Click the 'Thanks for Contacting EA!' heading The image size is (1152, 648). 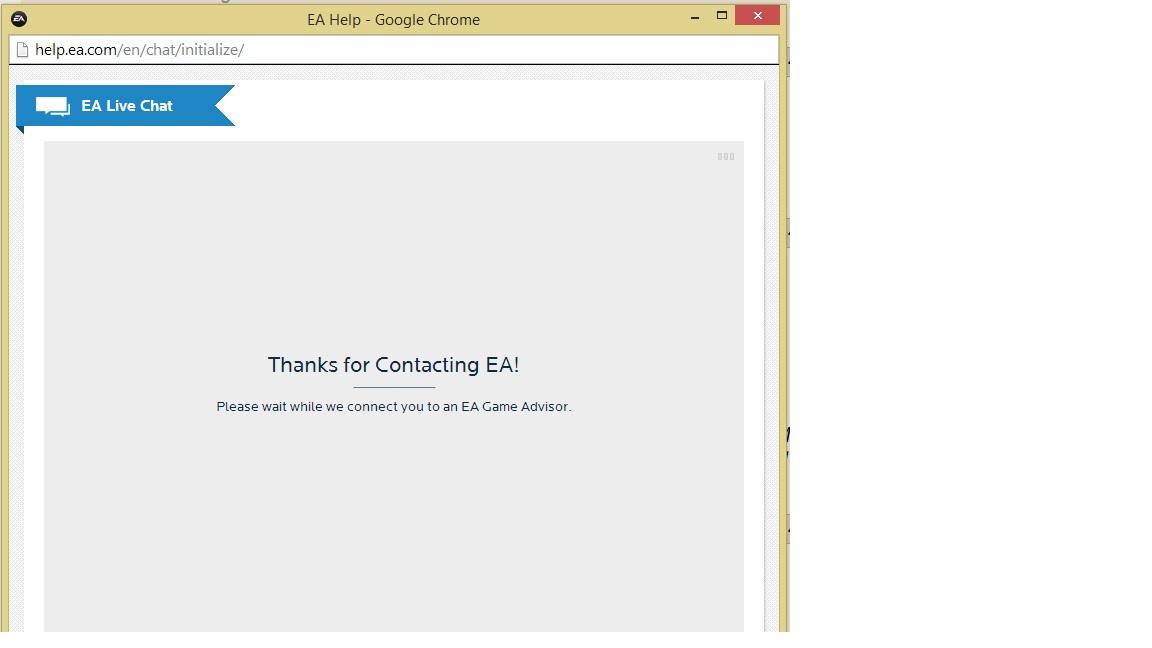click(393, 365)
